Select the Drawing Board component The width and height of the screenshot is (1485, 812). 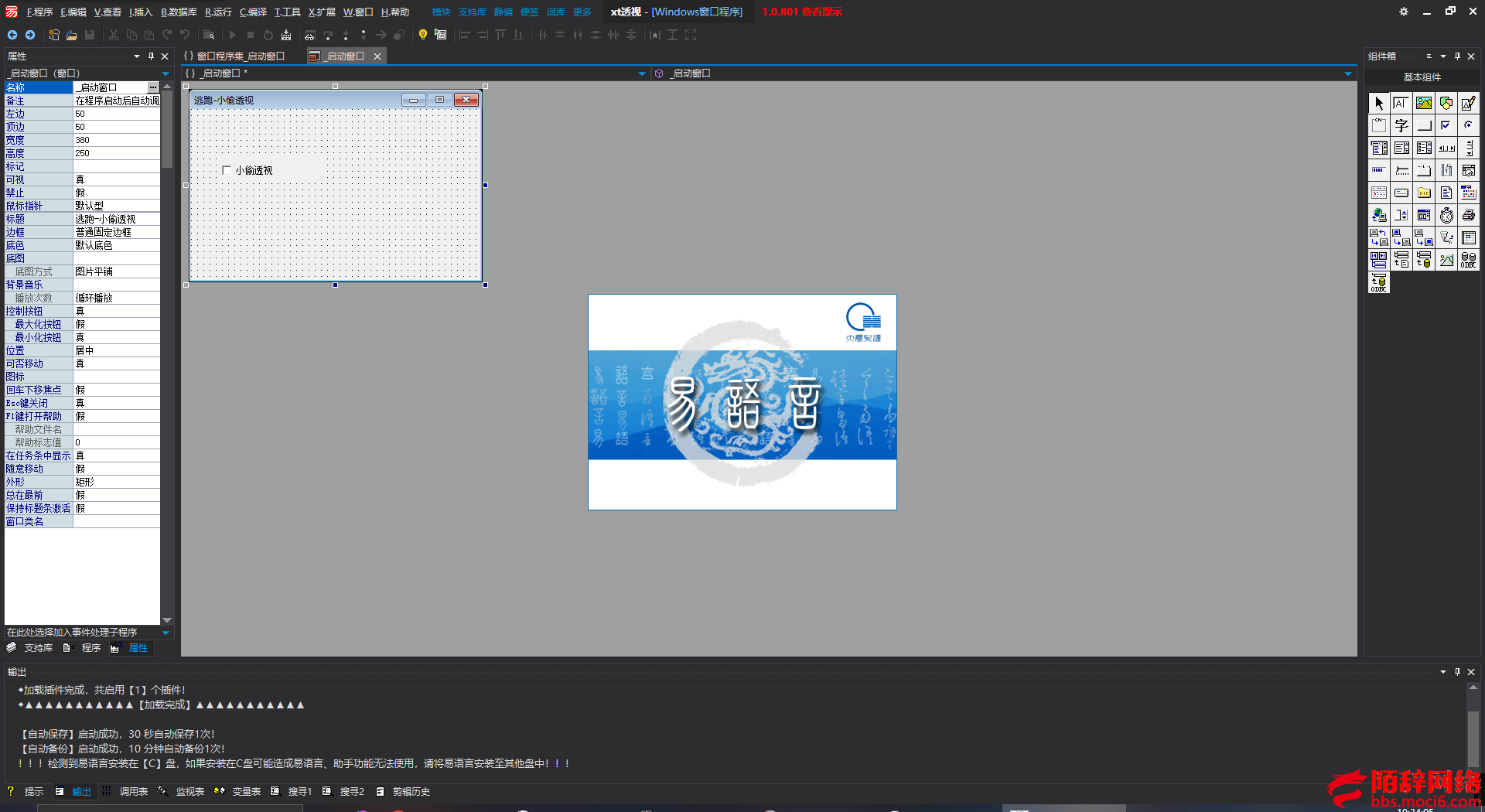pos(1468,103)
